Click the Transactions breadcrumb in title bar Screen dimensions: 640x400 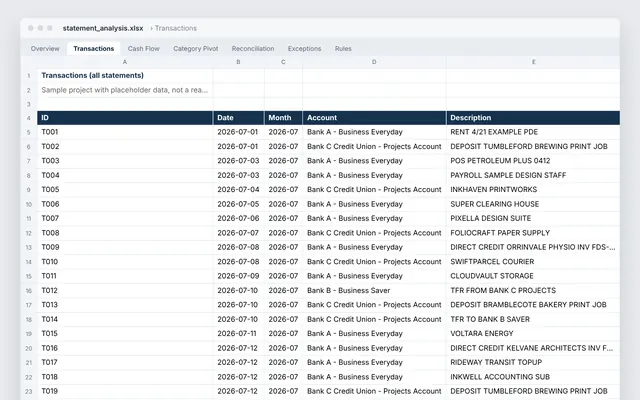[x=176, y=28]
